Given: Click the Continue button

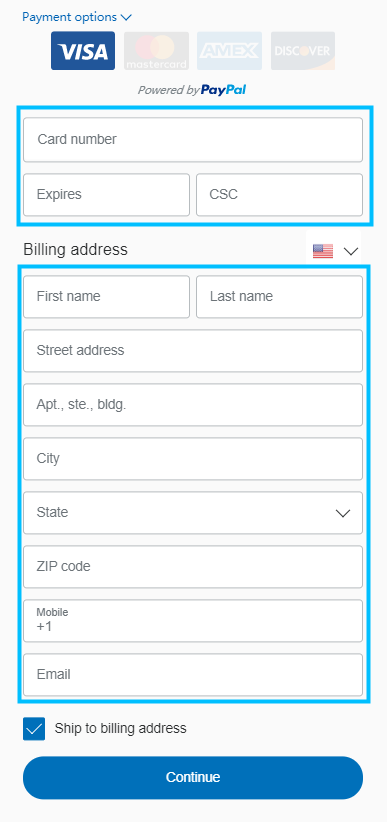Looking at the screenshot, I should (x=193, y=777).
